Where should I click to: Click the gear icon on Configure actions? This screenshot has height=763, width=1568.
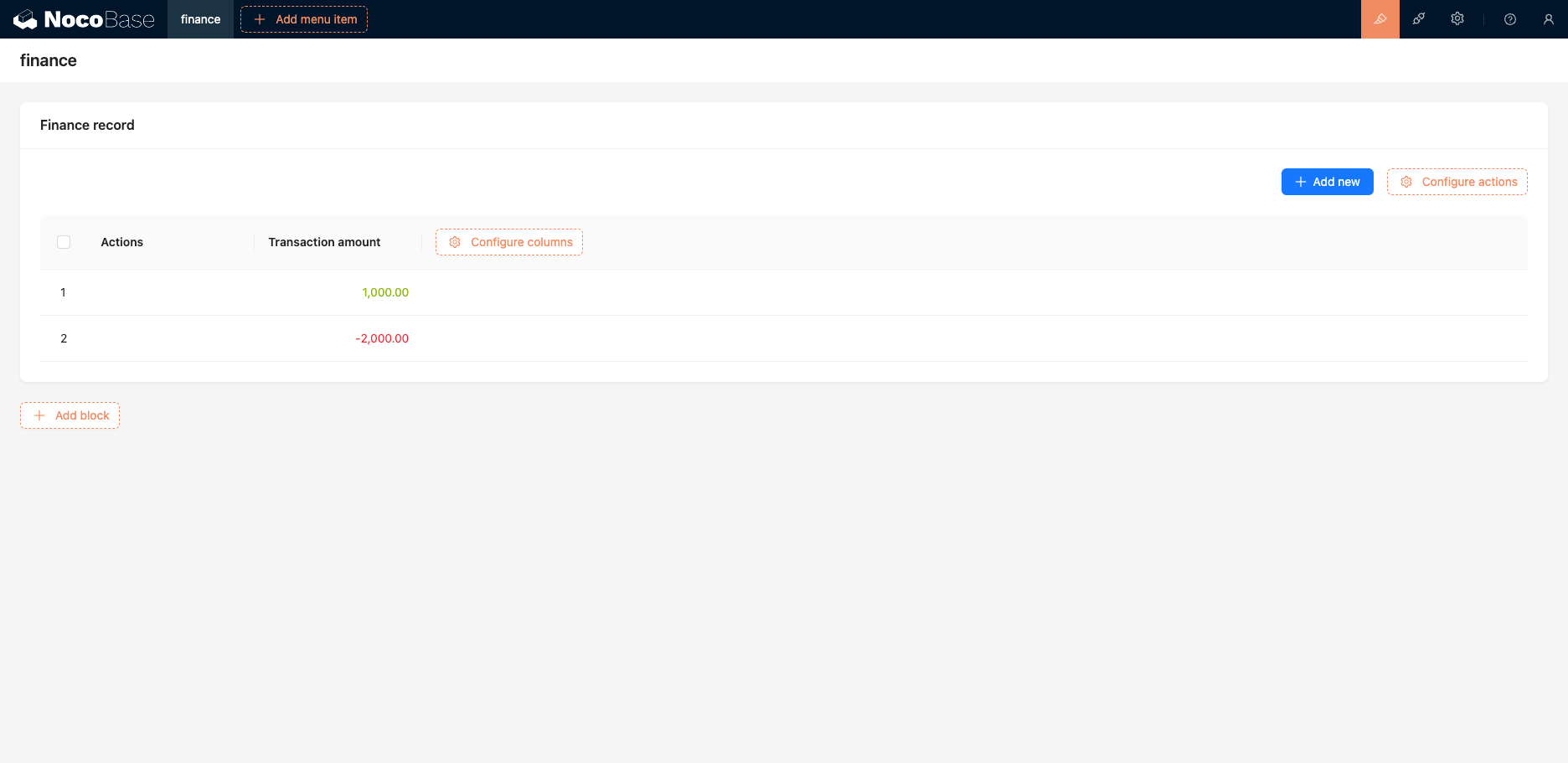(1407, 182)
